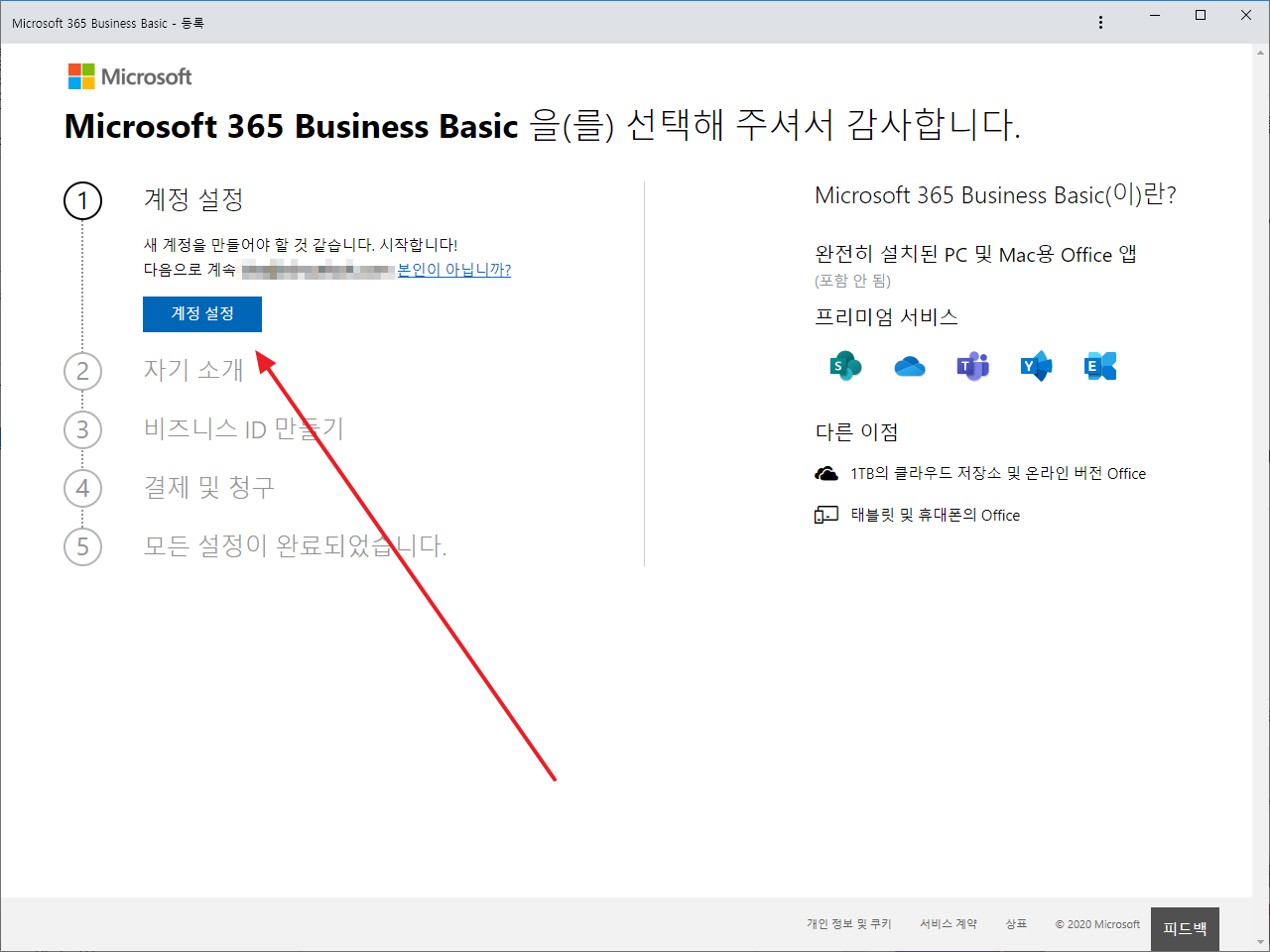Click the Yammer service icon
Viewport: 1270px width, 952px height.
coord(1037,366)
